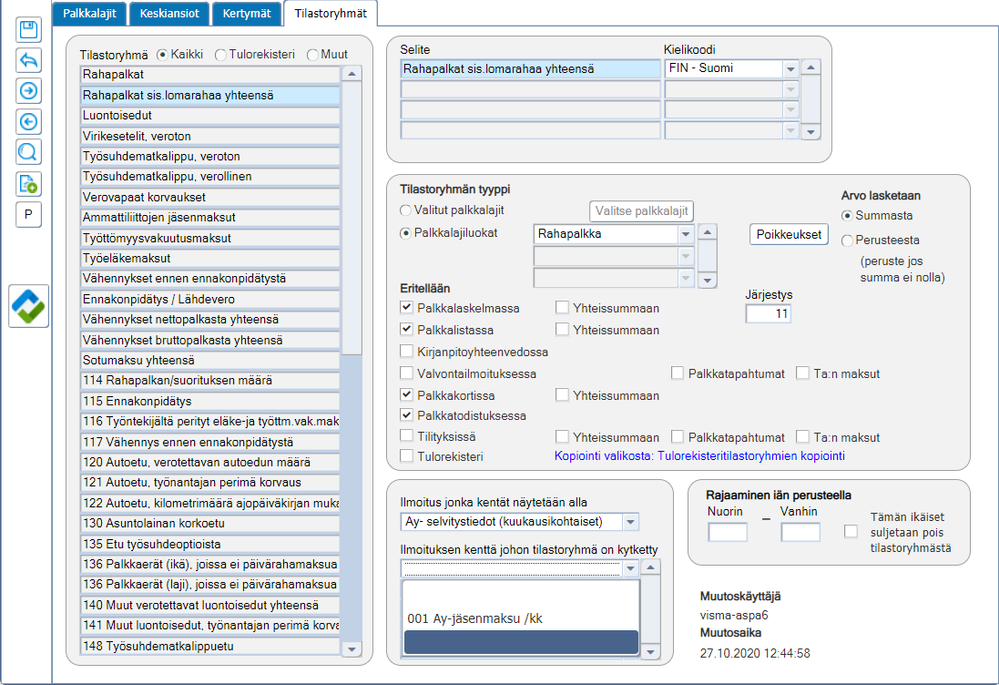This screenshot has height=685, width=999.
Task: Click the P toolbar button
Action: [x=29, y=215]
